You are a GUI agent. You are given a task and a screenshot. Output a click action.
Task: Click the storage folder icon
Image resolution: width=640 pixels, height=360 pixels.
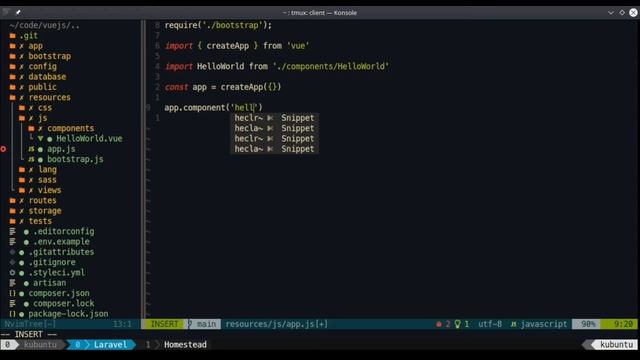[x=13, y=211]
